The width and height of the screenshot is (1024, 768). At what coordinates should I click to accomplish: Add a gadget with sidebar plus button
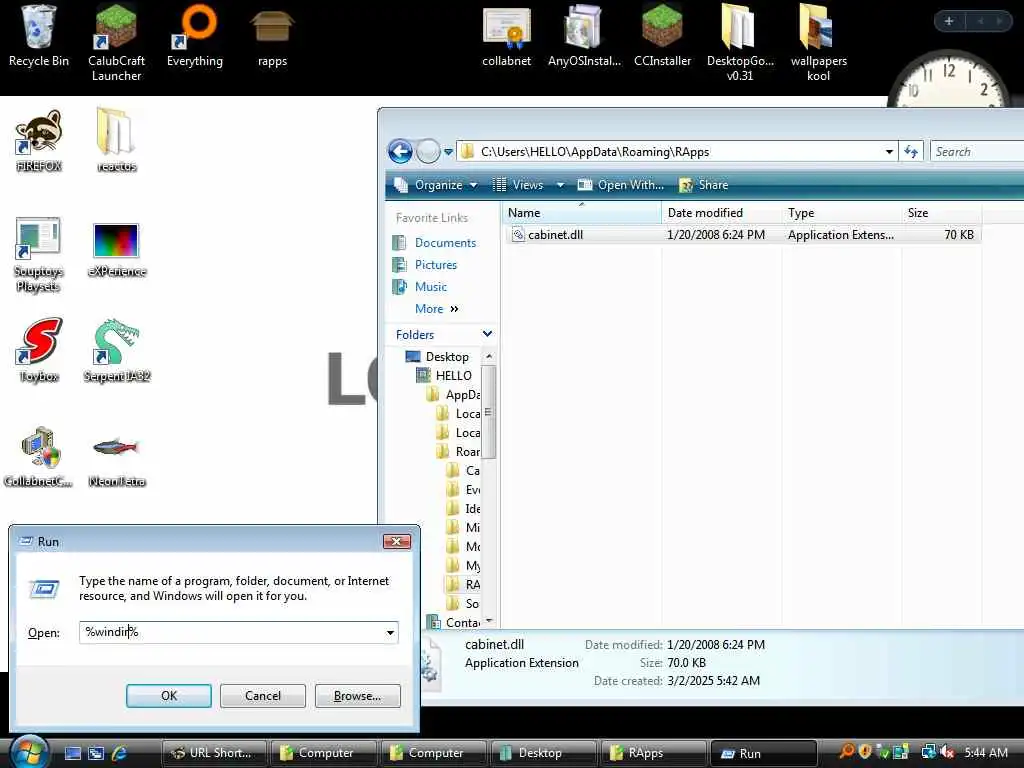coord(949,22)
